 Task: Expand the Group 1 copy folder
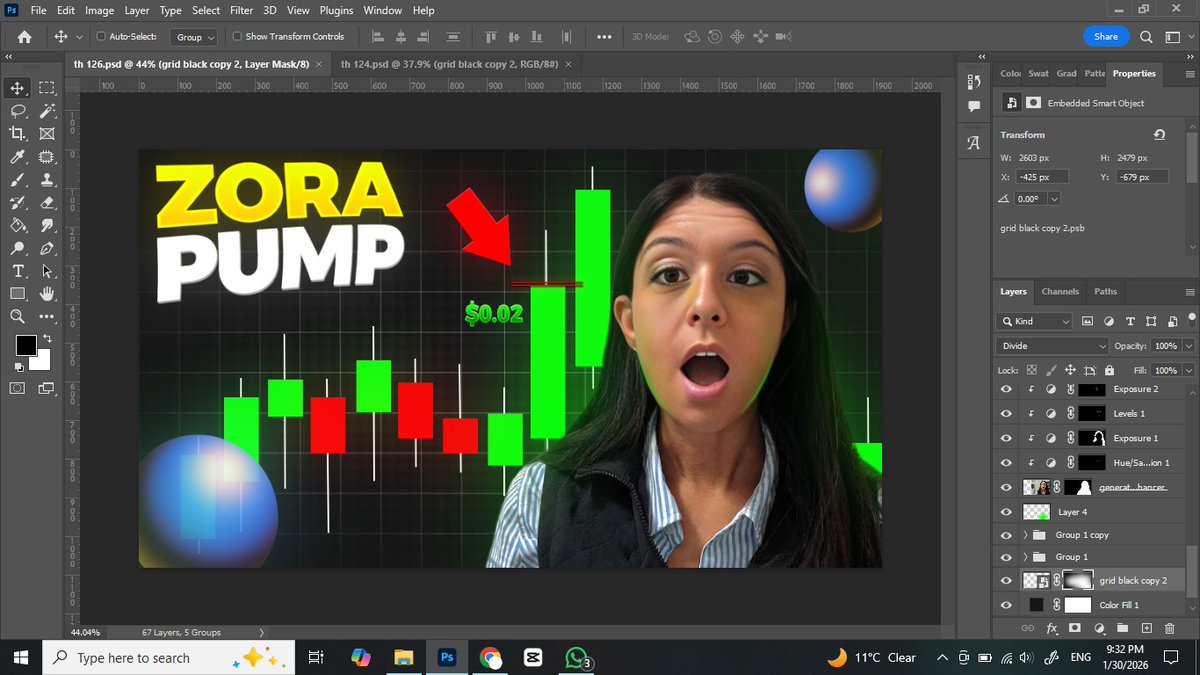1025,535
